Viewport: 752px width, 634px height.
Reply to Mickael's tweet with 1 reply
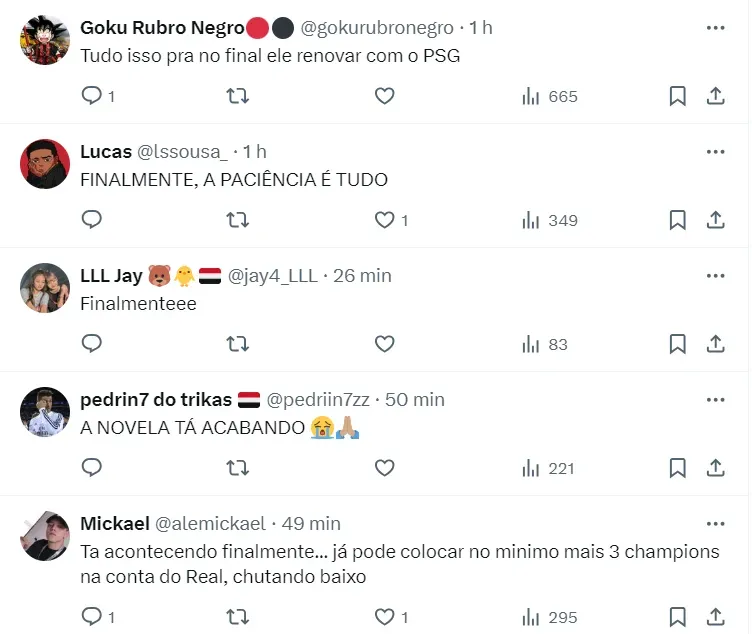91,616
